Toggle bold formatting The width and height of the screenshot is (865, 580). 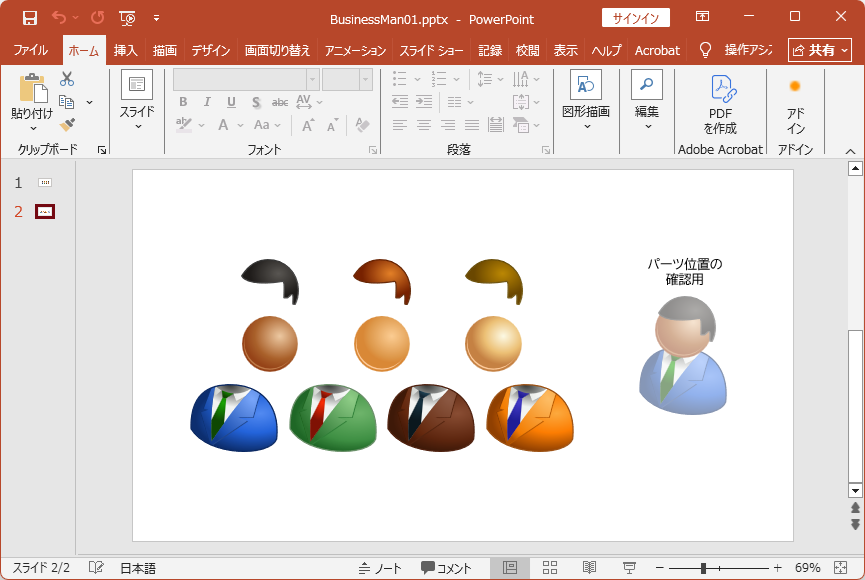click(x=184, y=101)
